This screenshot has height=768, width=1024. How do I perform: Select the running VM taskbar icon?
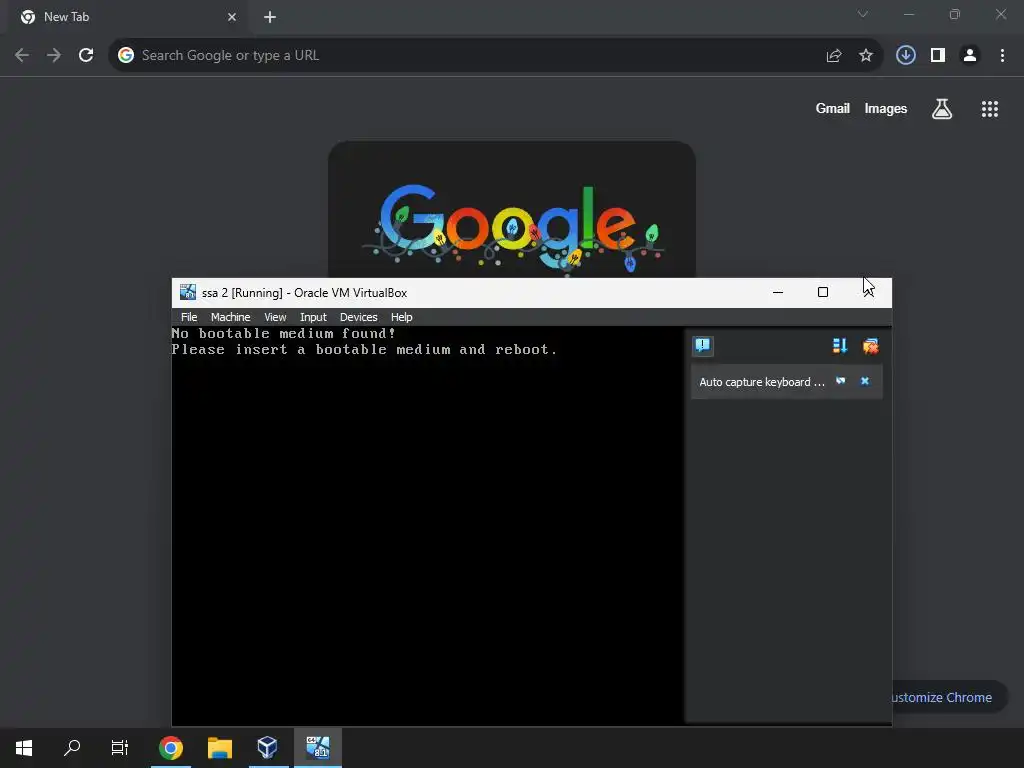[318, 748]
